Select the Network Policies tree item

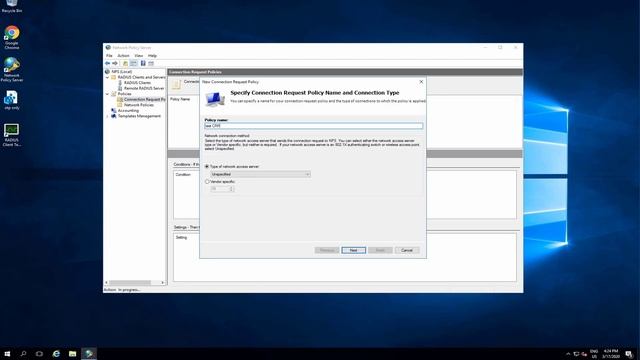tap(139, 105)
